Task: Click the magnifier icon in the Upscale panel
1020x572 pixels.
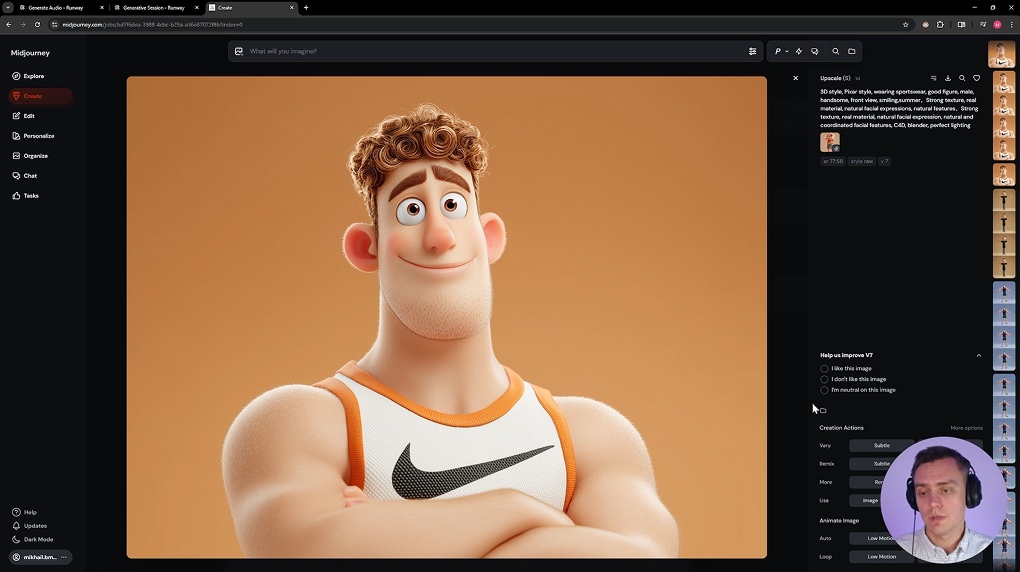Action: coord(962,78)
